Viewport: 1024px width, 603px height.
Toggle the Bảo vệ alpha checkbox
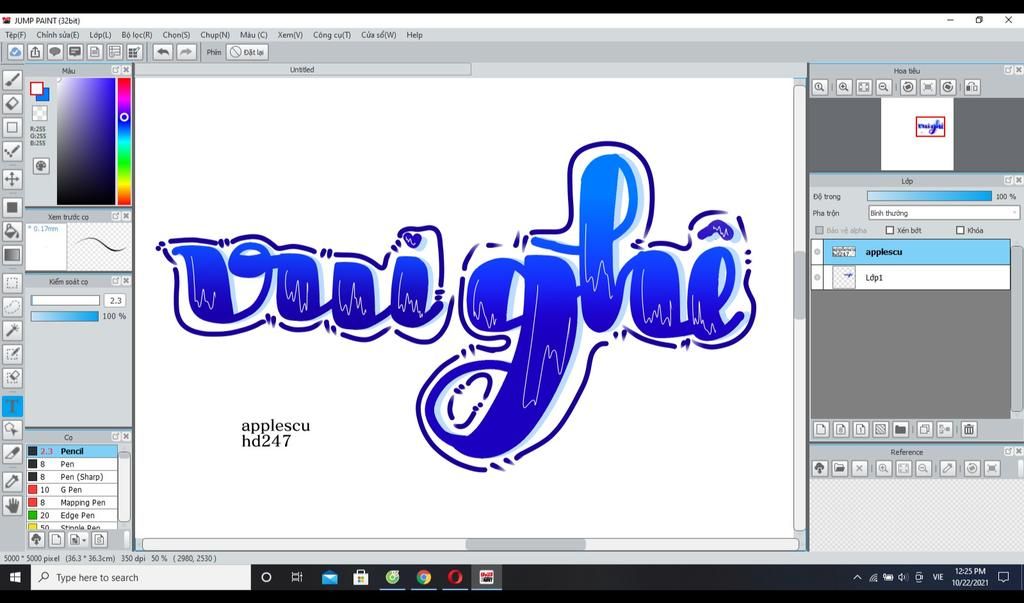point(819,230)
